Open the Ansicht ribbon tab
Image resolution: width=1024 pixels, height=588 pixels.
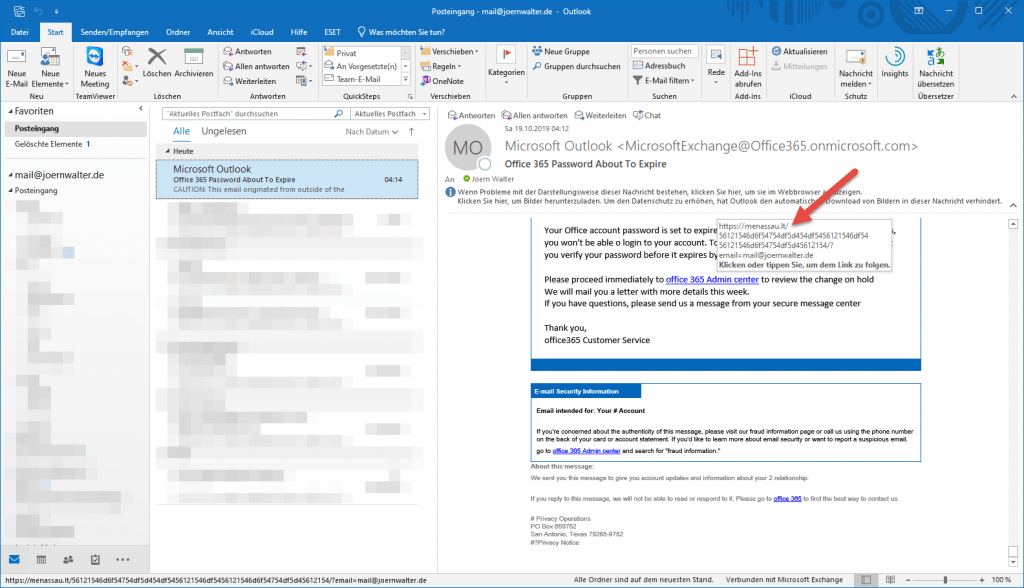tap(220, 32)
